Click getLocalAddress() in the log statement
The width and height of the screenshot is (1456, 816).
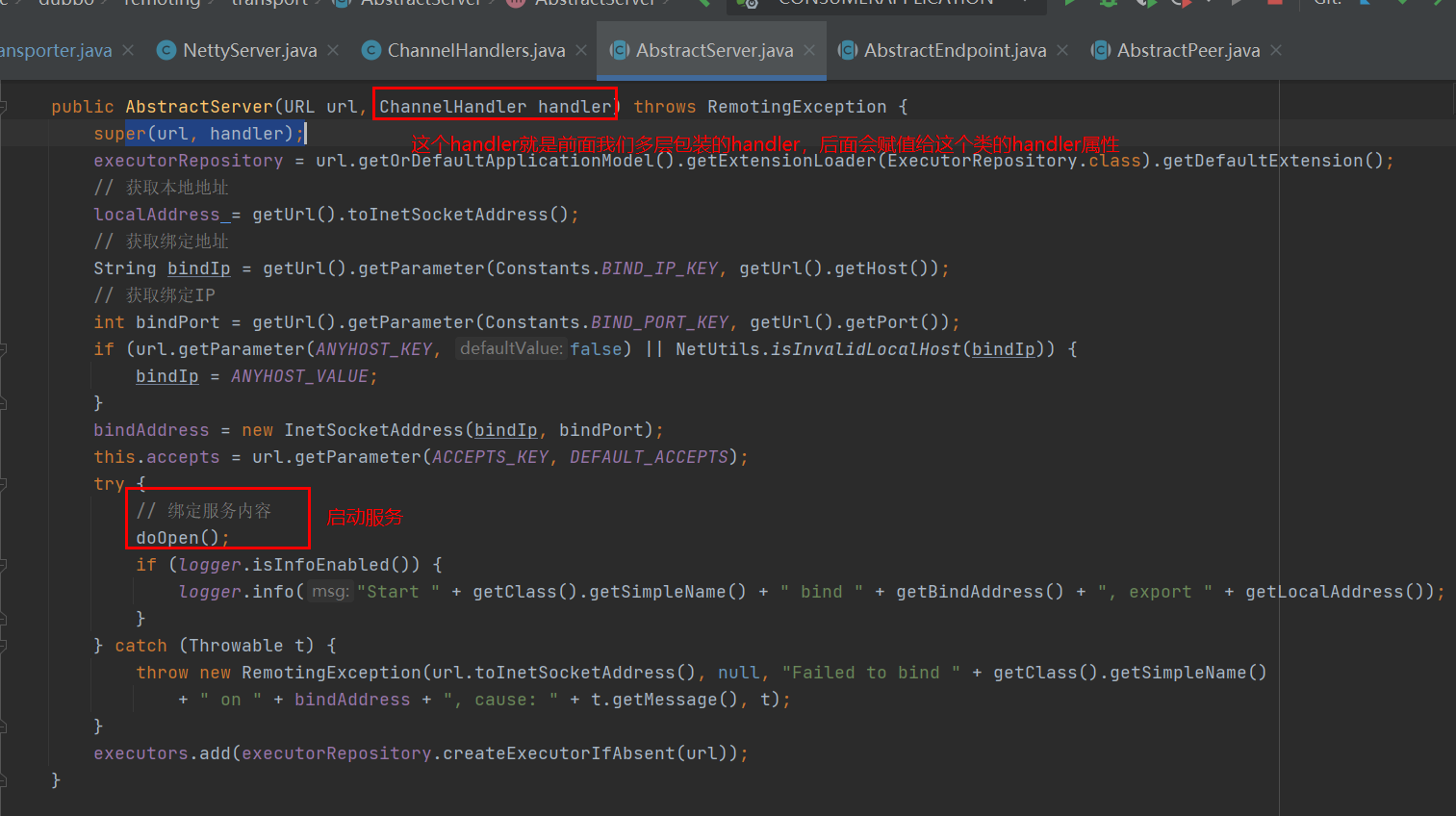[1335, 592]
